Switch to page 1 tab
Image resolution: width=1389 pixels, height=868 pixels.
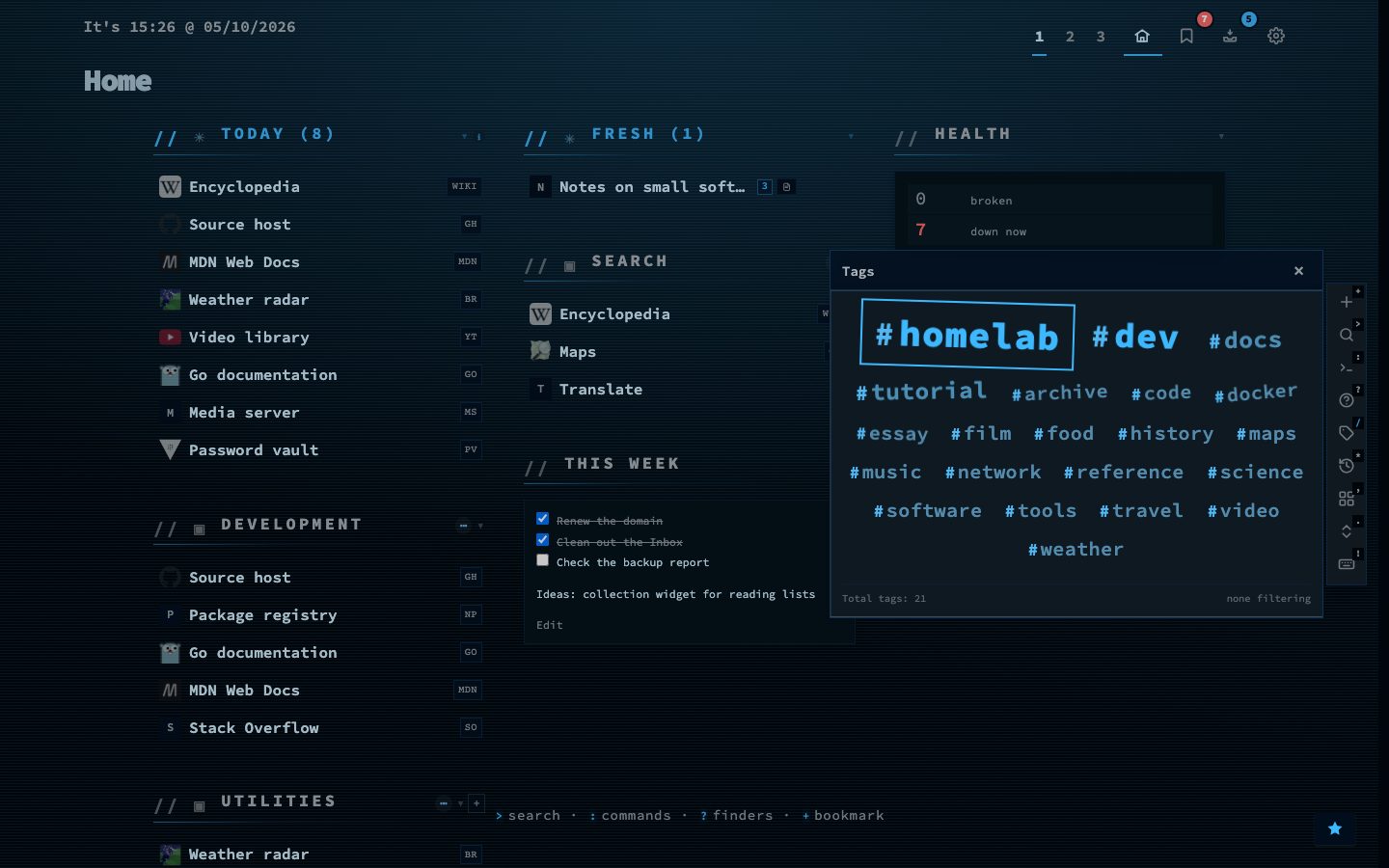(1039, 37)
